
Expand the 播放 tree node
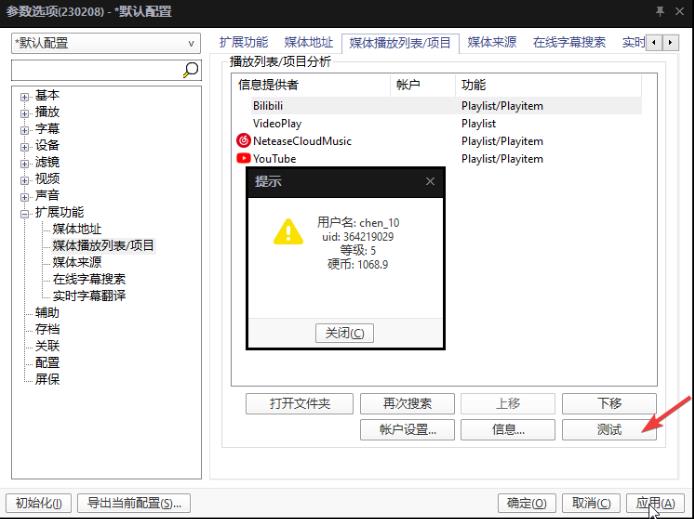[x=25, y=113]
